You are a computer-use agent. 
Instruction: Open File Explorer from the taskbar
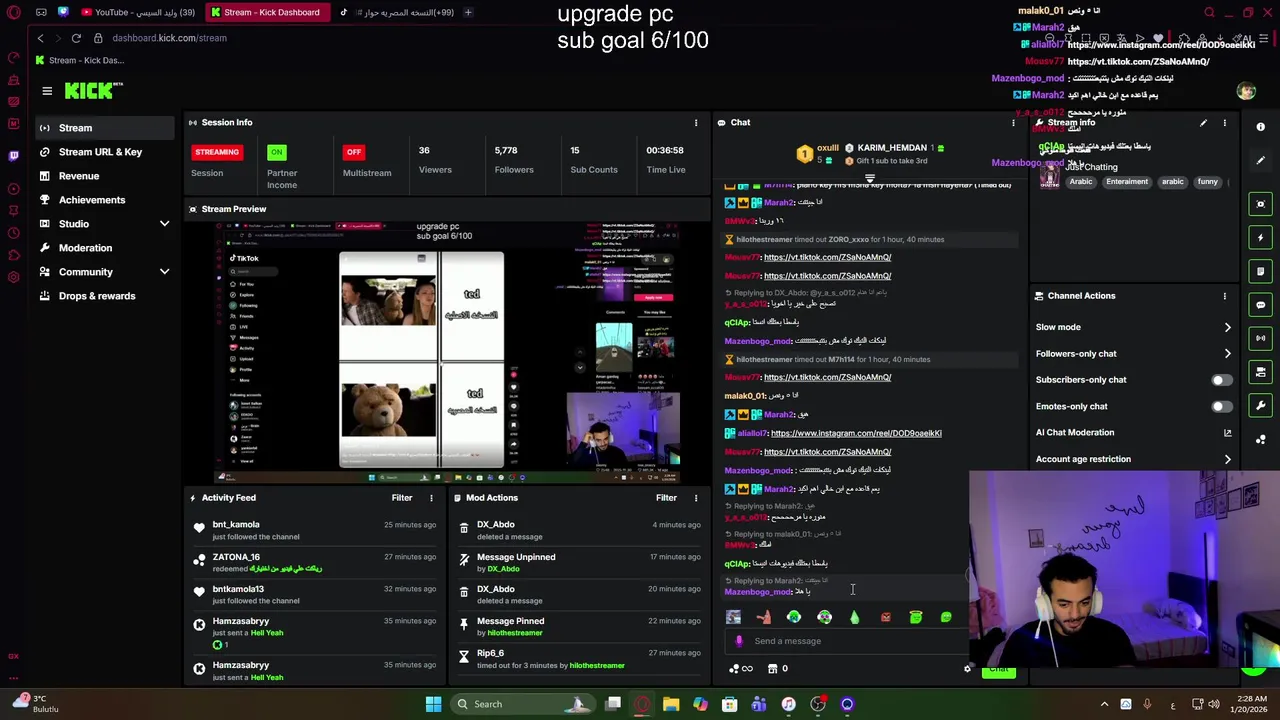(x=671, y=704)
